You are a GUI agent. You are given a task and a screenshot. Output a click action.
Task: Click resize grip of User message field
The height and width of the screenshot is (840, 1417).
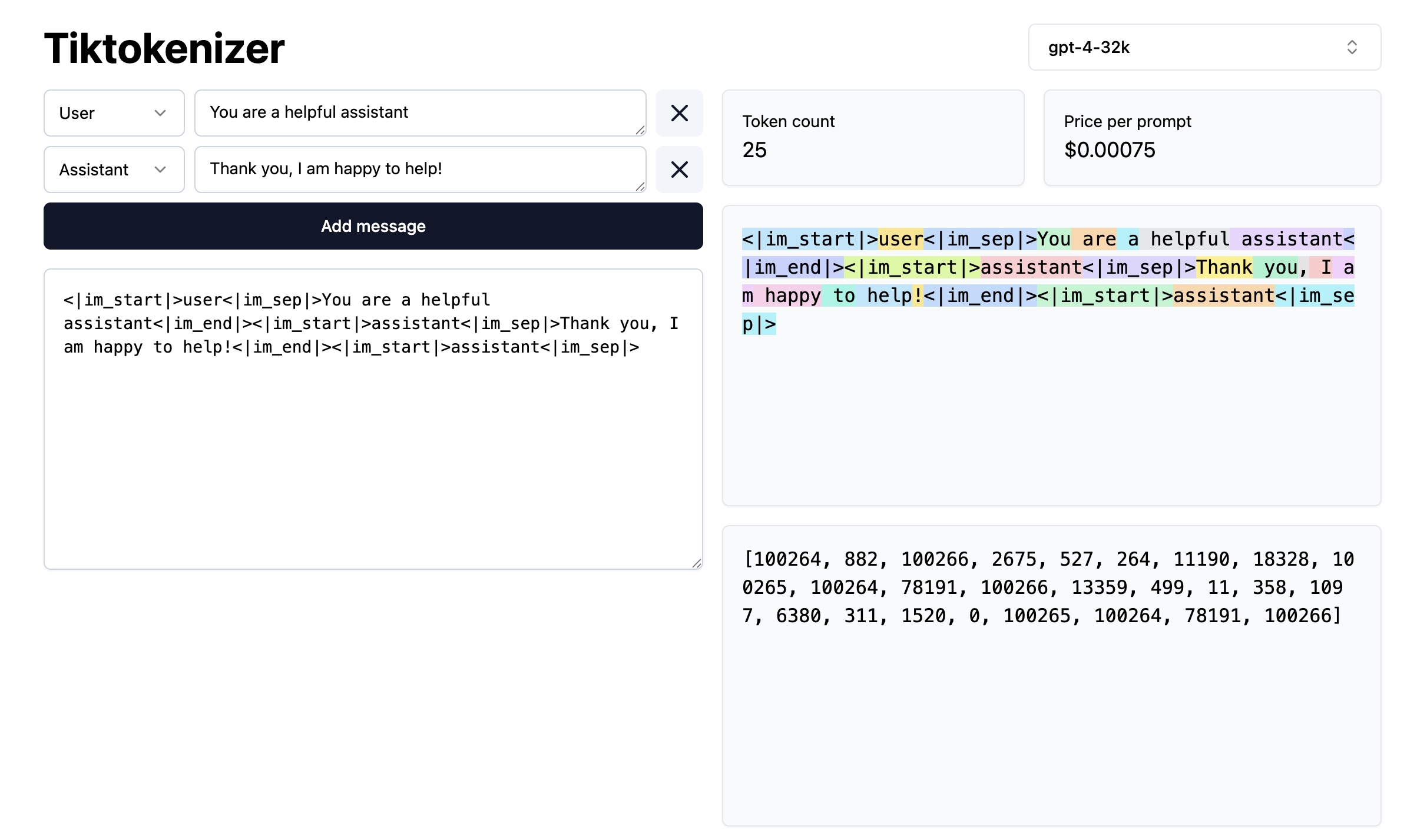640,130
